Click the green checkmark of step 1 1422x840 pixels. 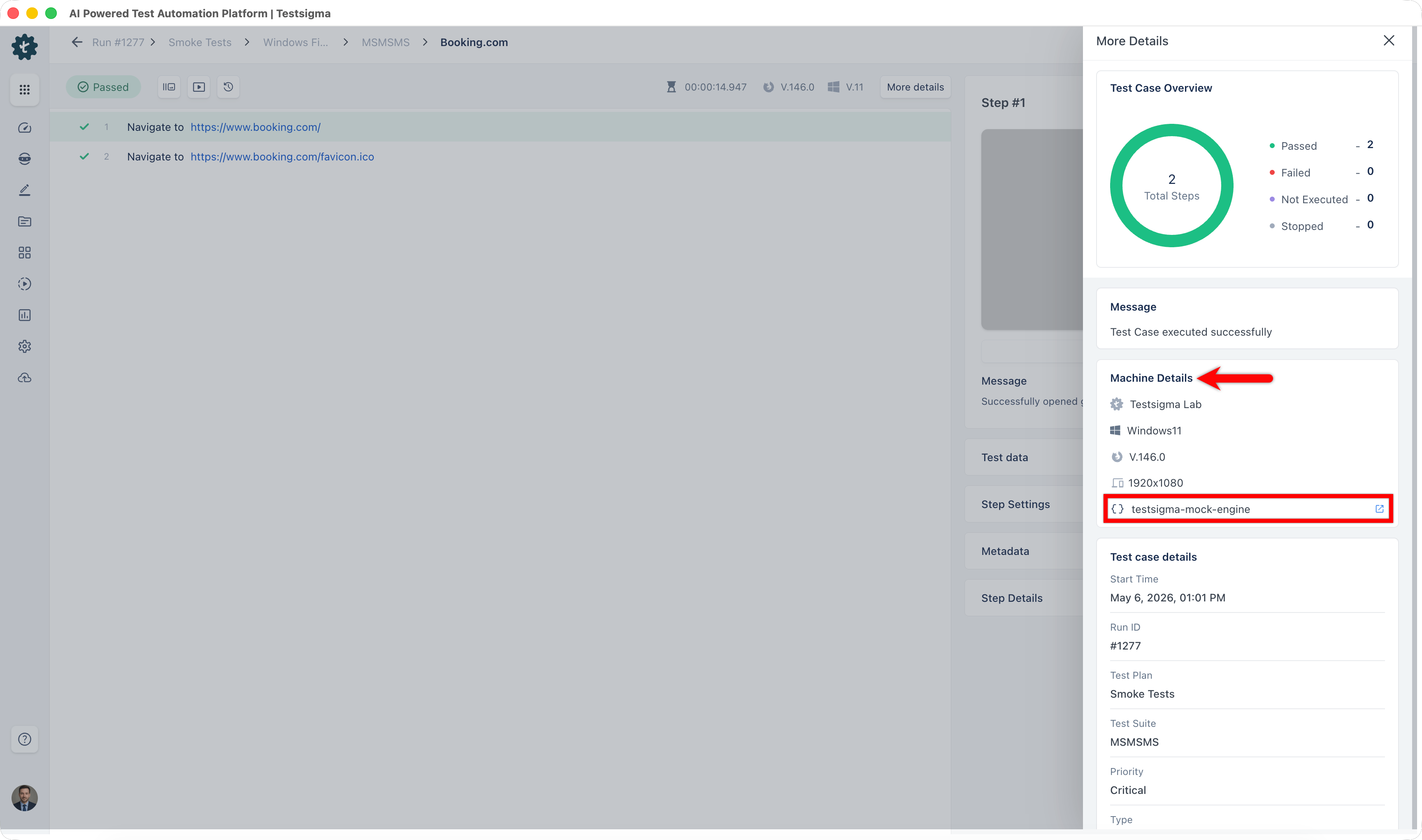pos(84,127)
